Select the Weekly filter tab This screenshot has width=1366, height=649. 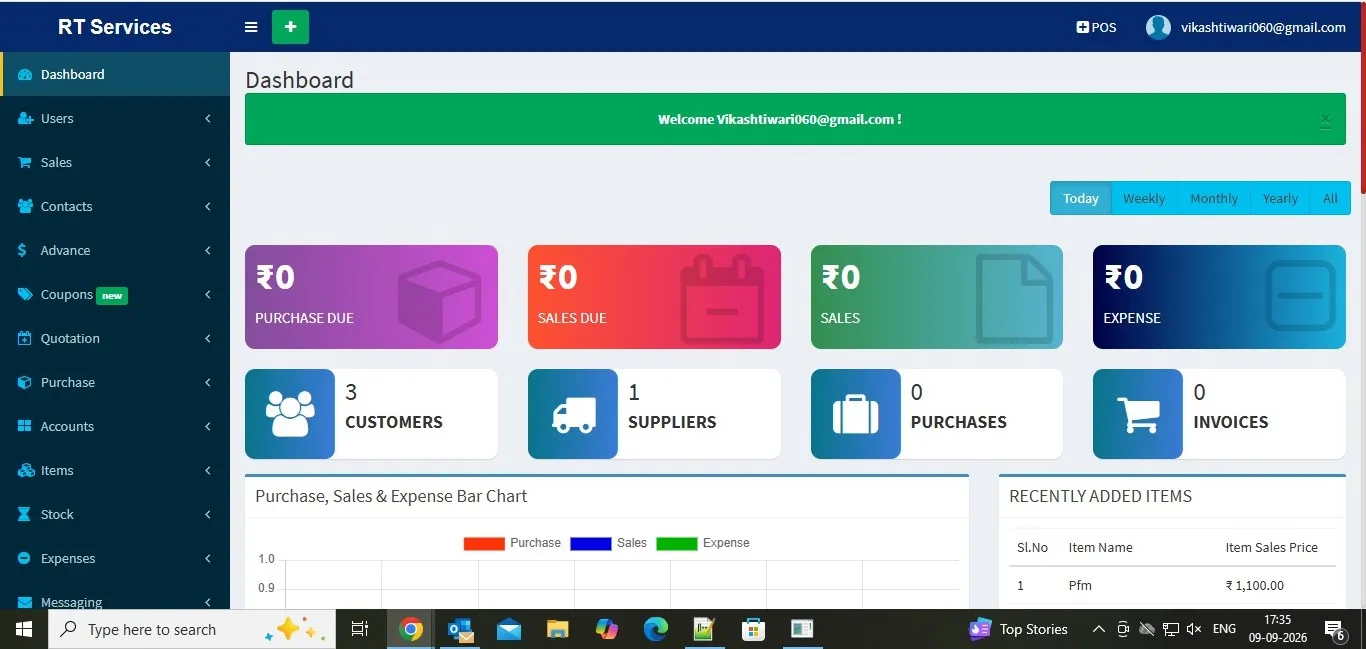(x=1144, y=198)
